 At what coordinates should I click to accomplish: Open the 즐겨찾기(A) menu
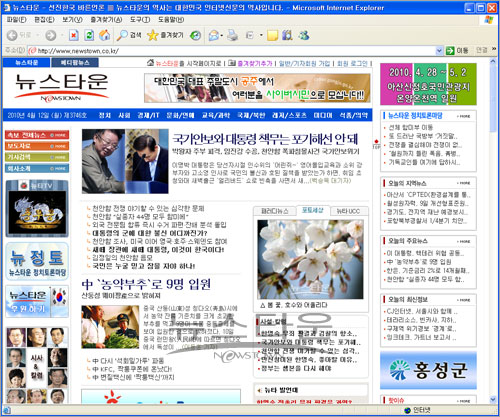tap(106, 20)
